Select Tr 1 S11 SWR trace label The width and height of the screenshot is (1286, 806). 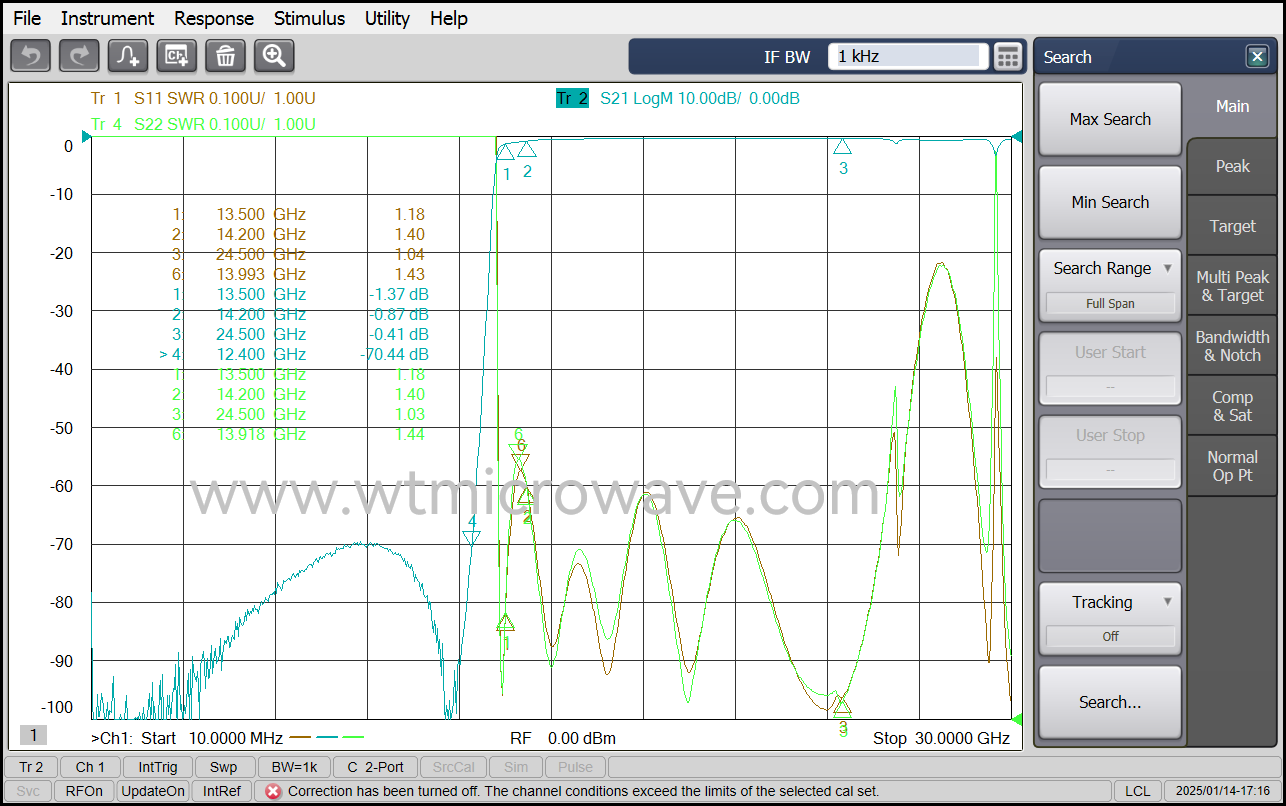coord(203,98)
